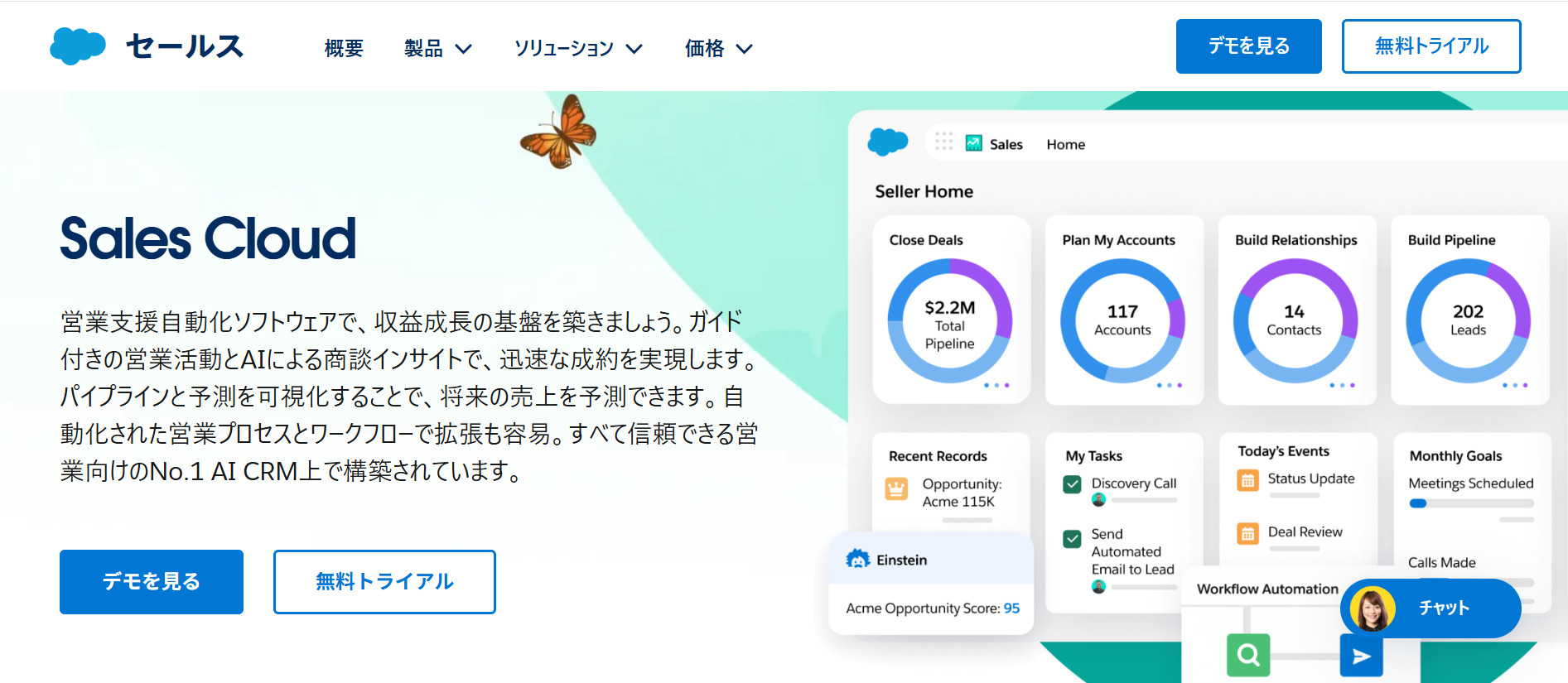This screenshot has width=1568, height=683.
Task: Open Opportunity: Acme 115K record
Action: pyautogui.click(x=962, y=493)
